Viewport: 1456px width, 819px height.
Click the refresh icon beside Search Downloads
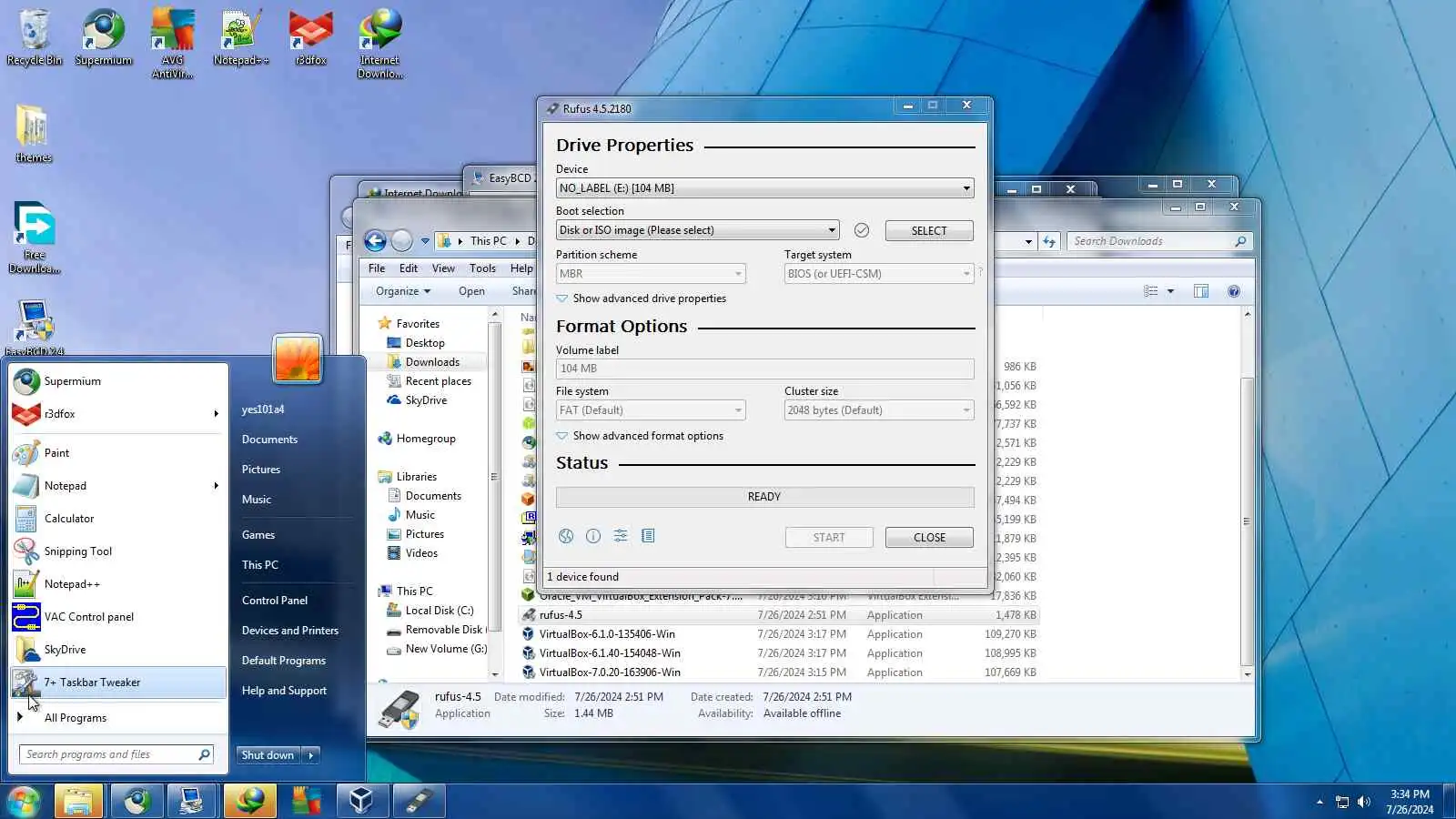(x=1049, y=241)
